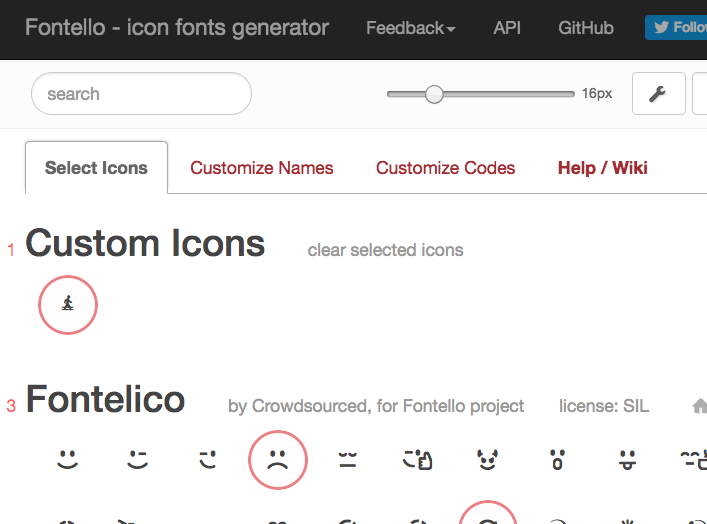
Task: Select the happy smiley face icon
Action: [x=68, y=460]
